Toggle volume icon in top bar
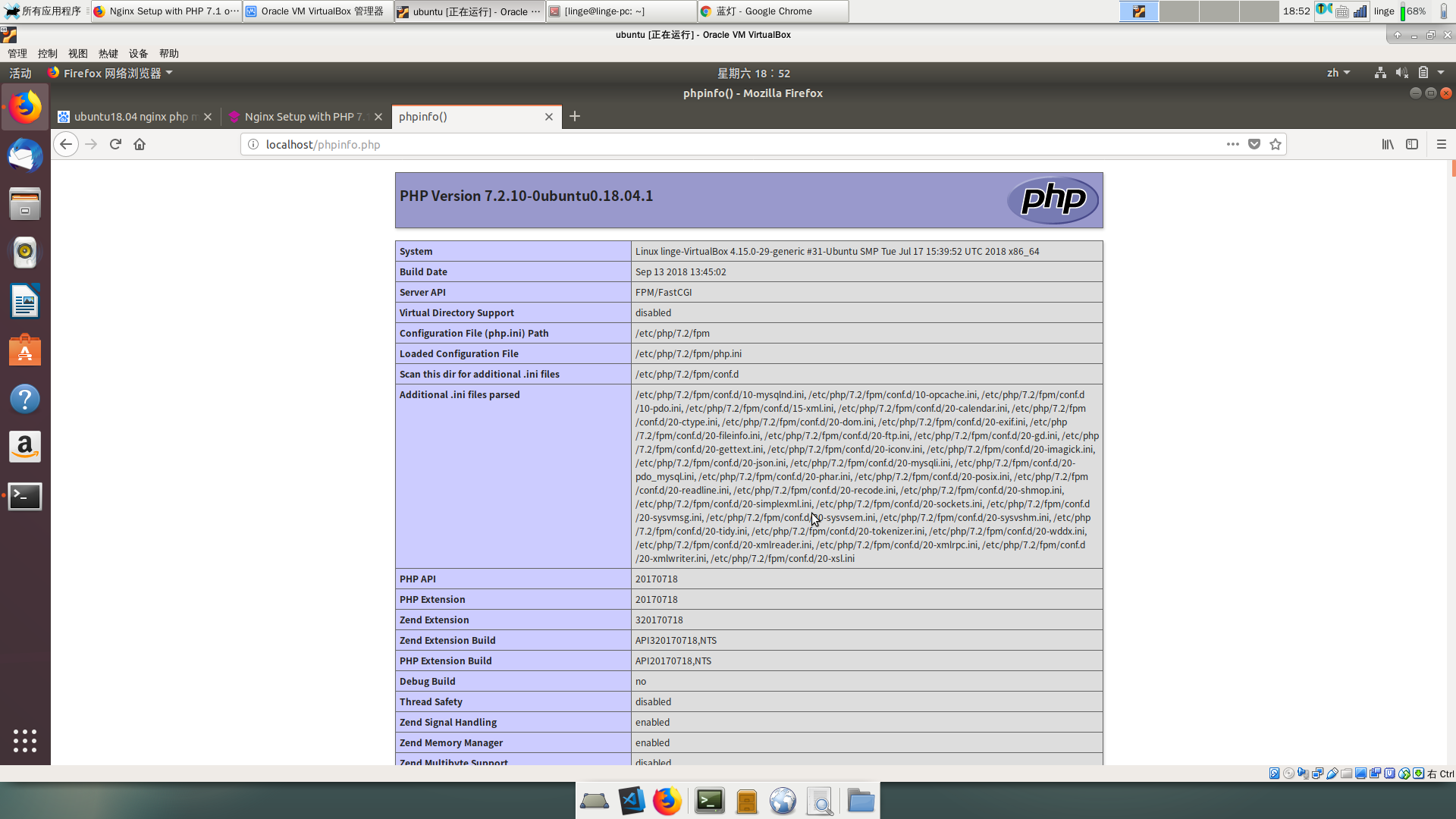The width and height of the screenshot is (1456, 819). click(x=1401, y=73)
